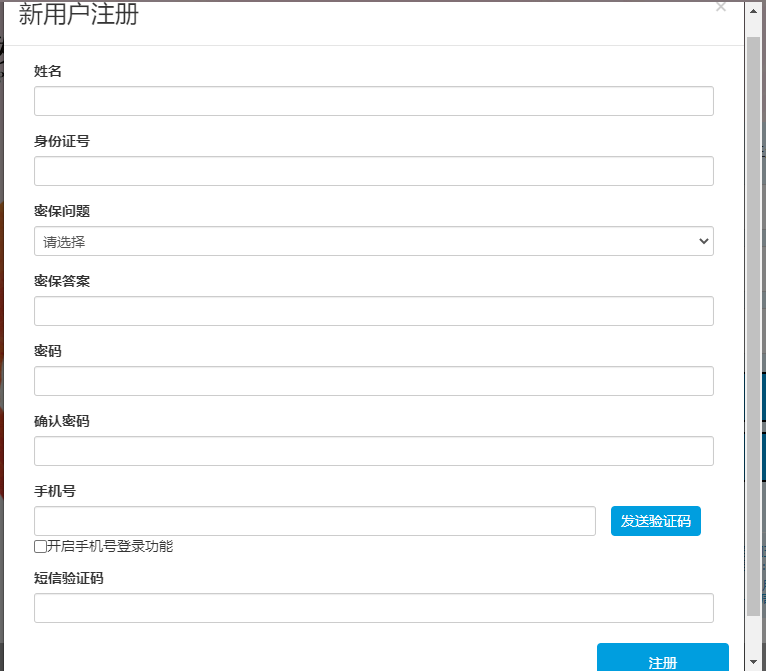
Task: Open the 密保问题 dropdown
Action: (373, 241)
